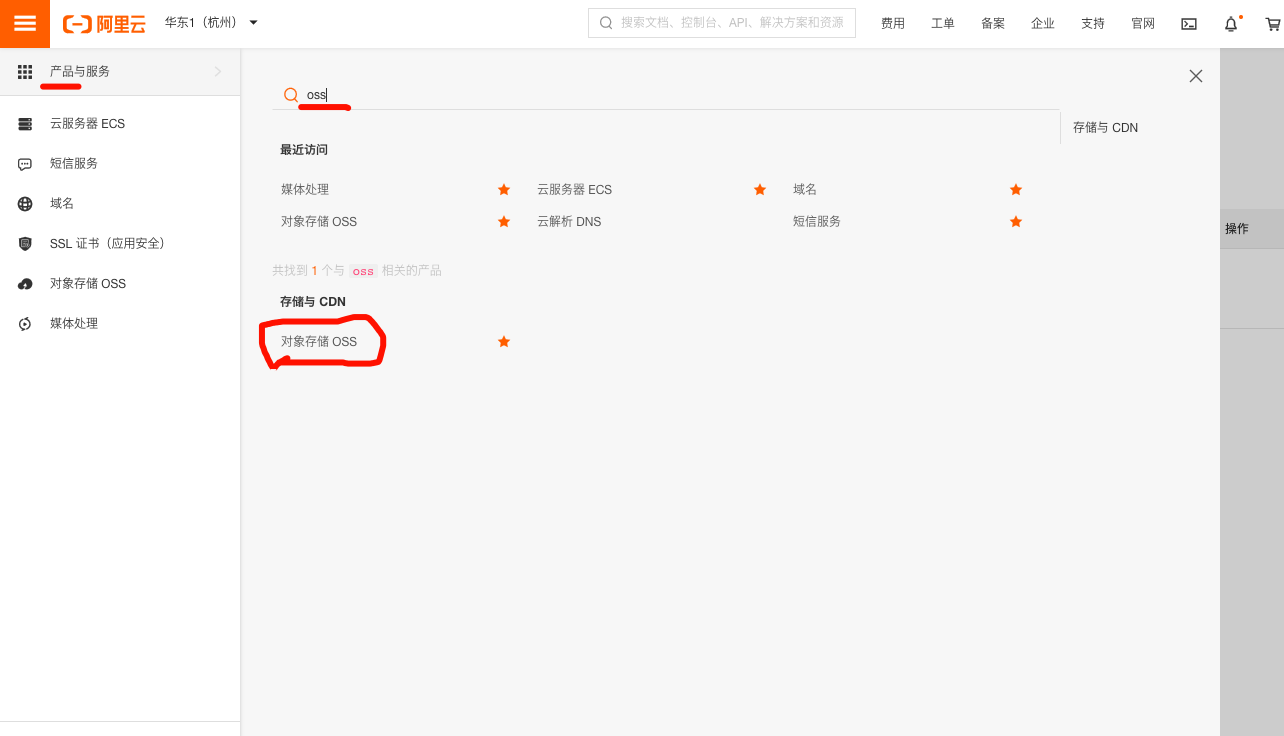Open 域名 under 最近访问
Screen dimensions: 1284x736
805,190
